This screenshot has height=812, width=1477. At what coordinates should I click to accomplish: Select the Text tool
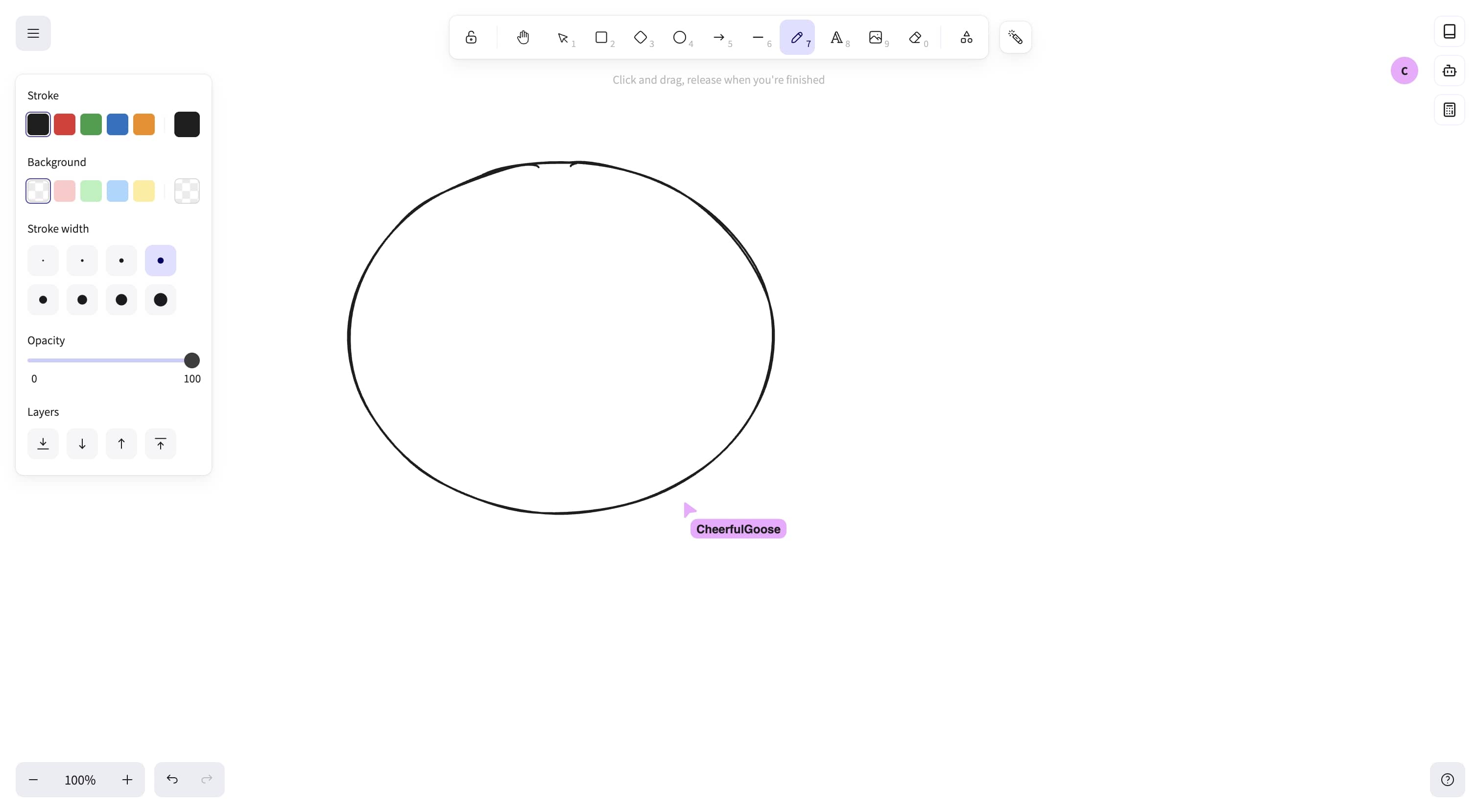[x=836, y=38]
